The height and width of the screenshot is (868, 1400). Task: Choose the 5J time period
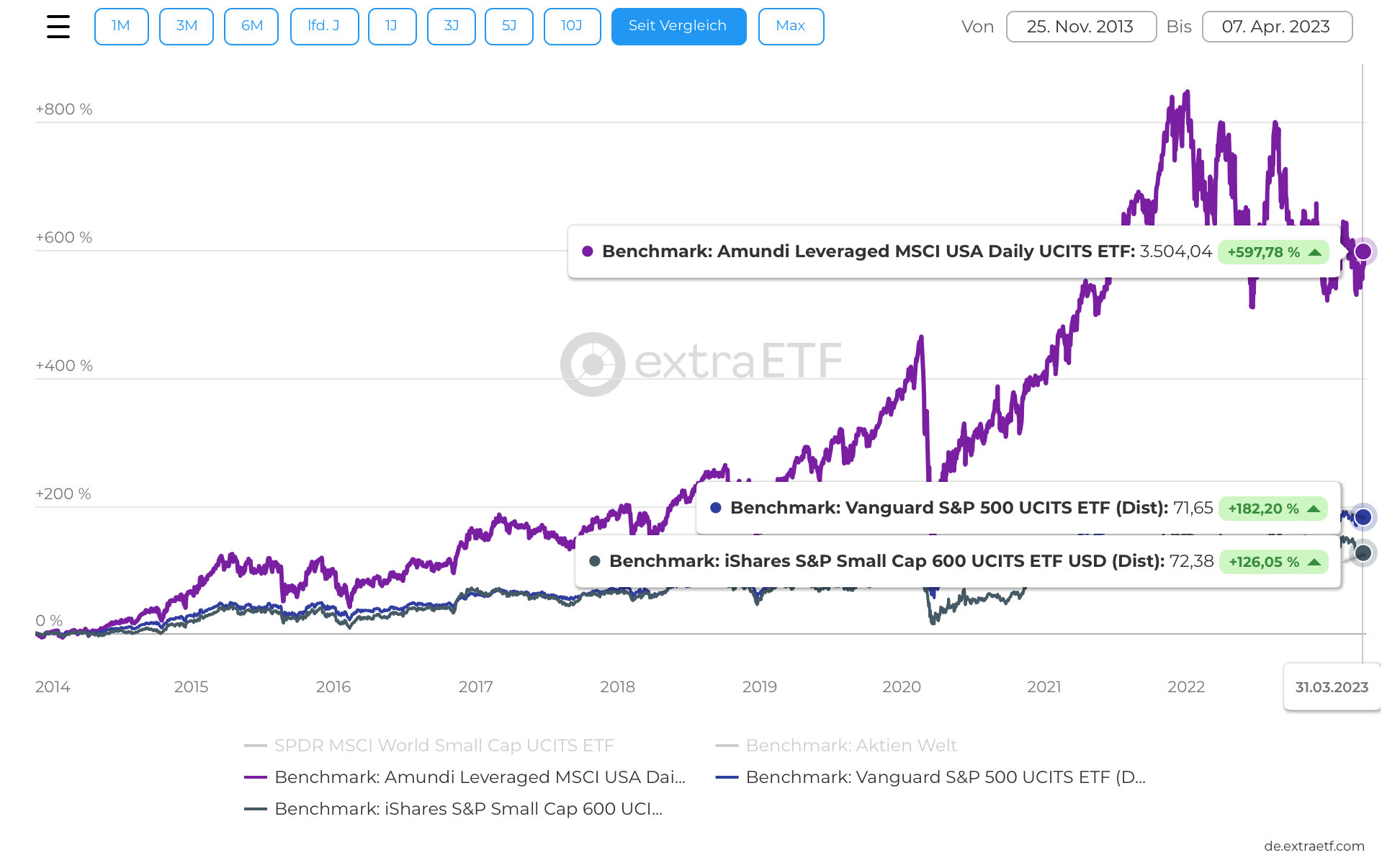(x=509, y=27)
